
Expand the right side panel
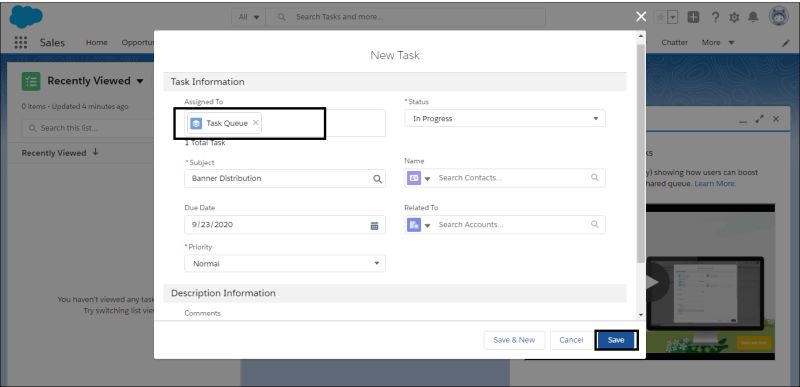pyautogui.click(x=760, y=119)
